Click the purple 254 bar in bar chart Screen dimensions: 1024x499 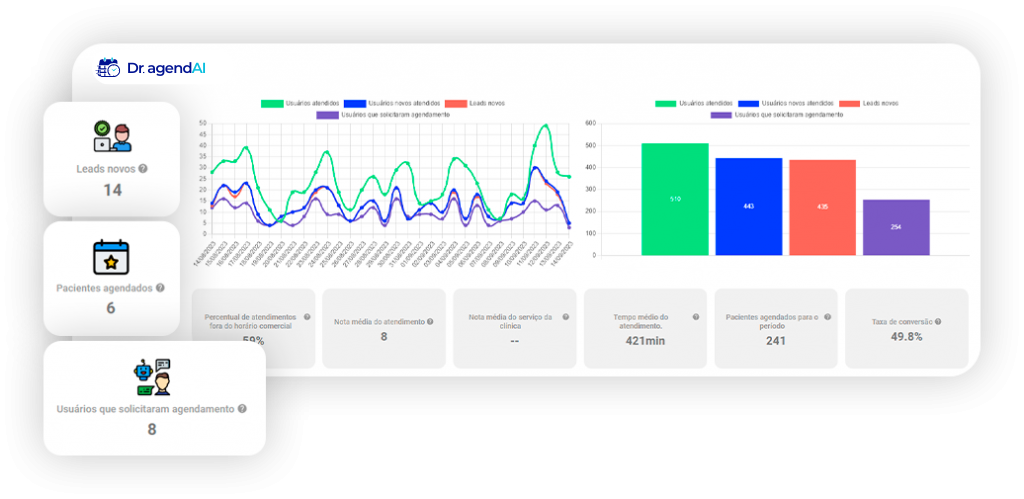(x=896, y=227)
